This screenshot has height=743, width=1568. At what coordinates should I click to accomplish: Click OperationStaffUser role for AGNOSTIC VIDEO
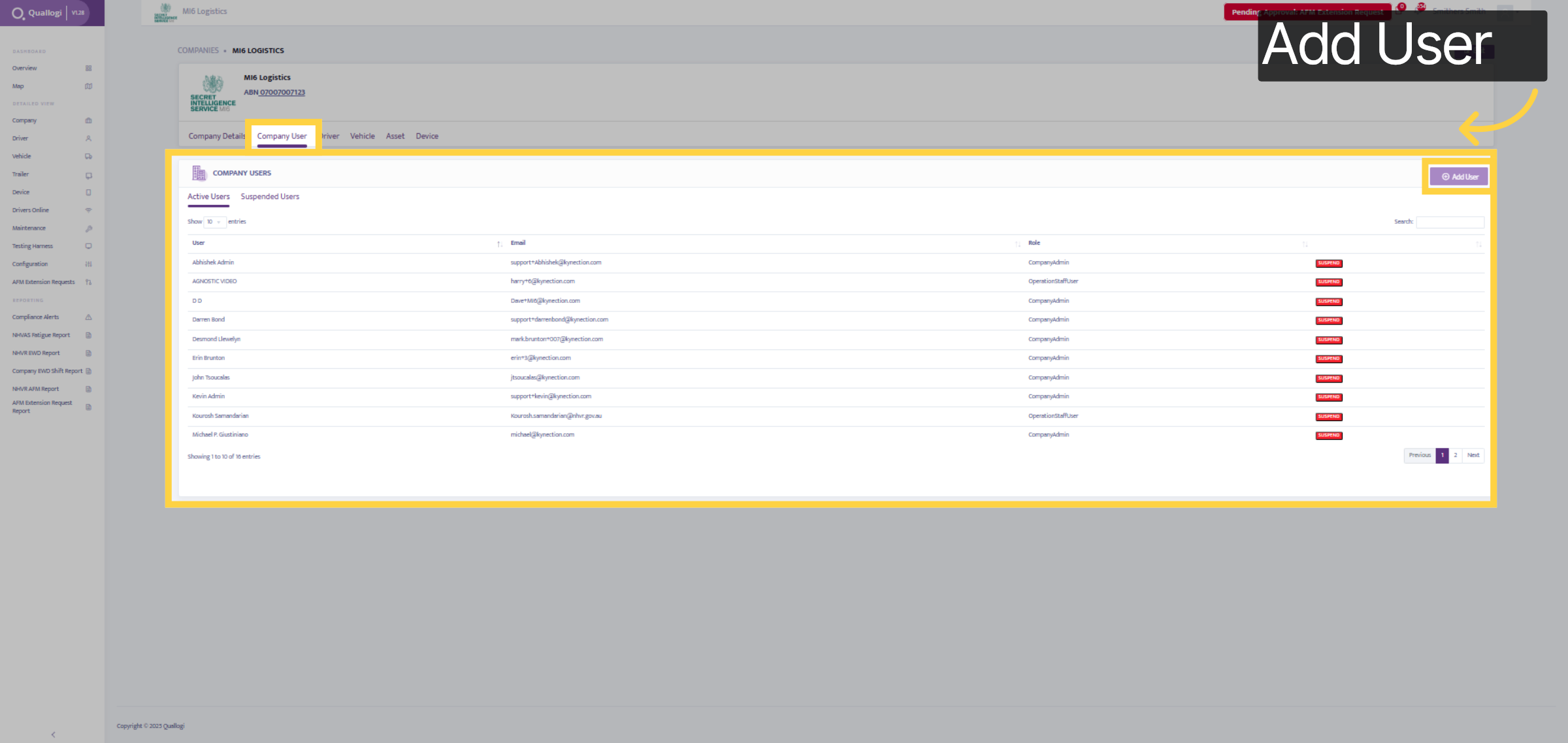[x=1053, y=281]
